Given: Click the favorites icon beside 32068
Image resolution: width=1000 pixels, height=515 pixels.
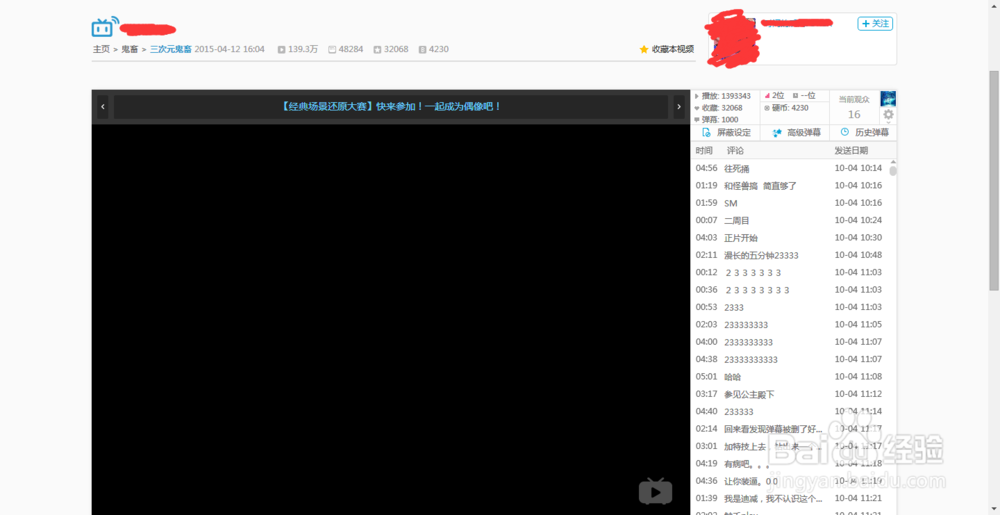Looking at the screenshot, I should click(x=378, y=49).
